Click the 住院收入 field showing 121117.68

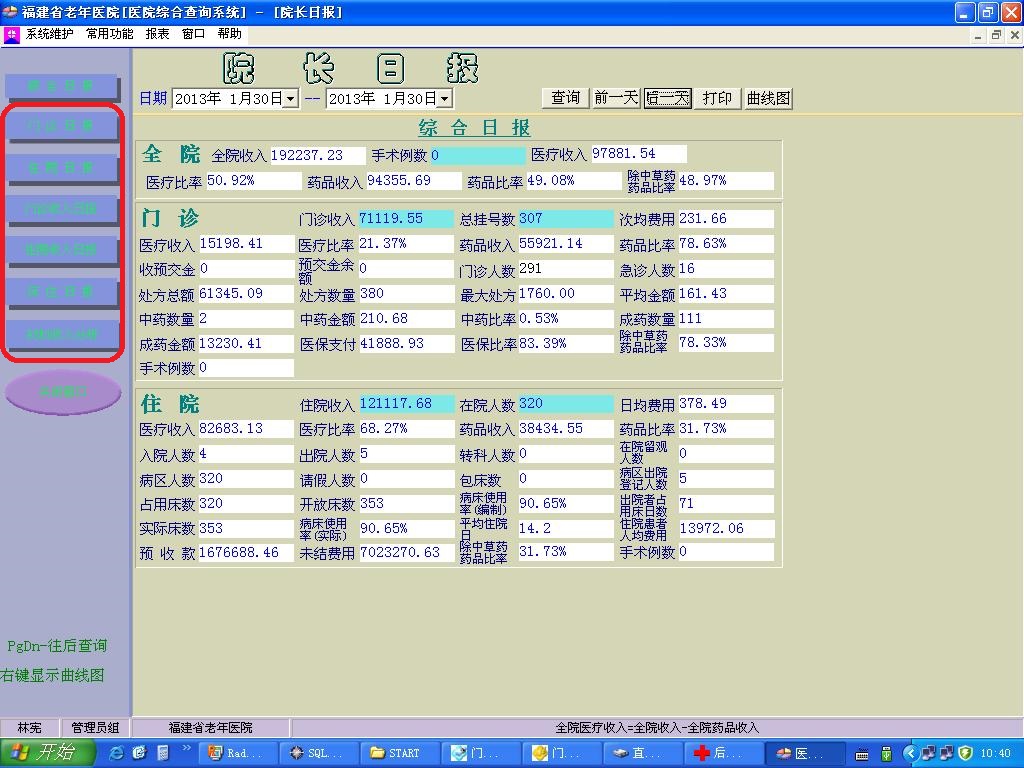point(406,404)
